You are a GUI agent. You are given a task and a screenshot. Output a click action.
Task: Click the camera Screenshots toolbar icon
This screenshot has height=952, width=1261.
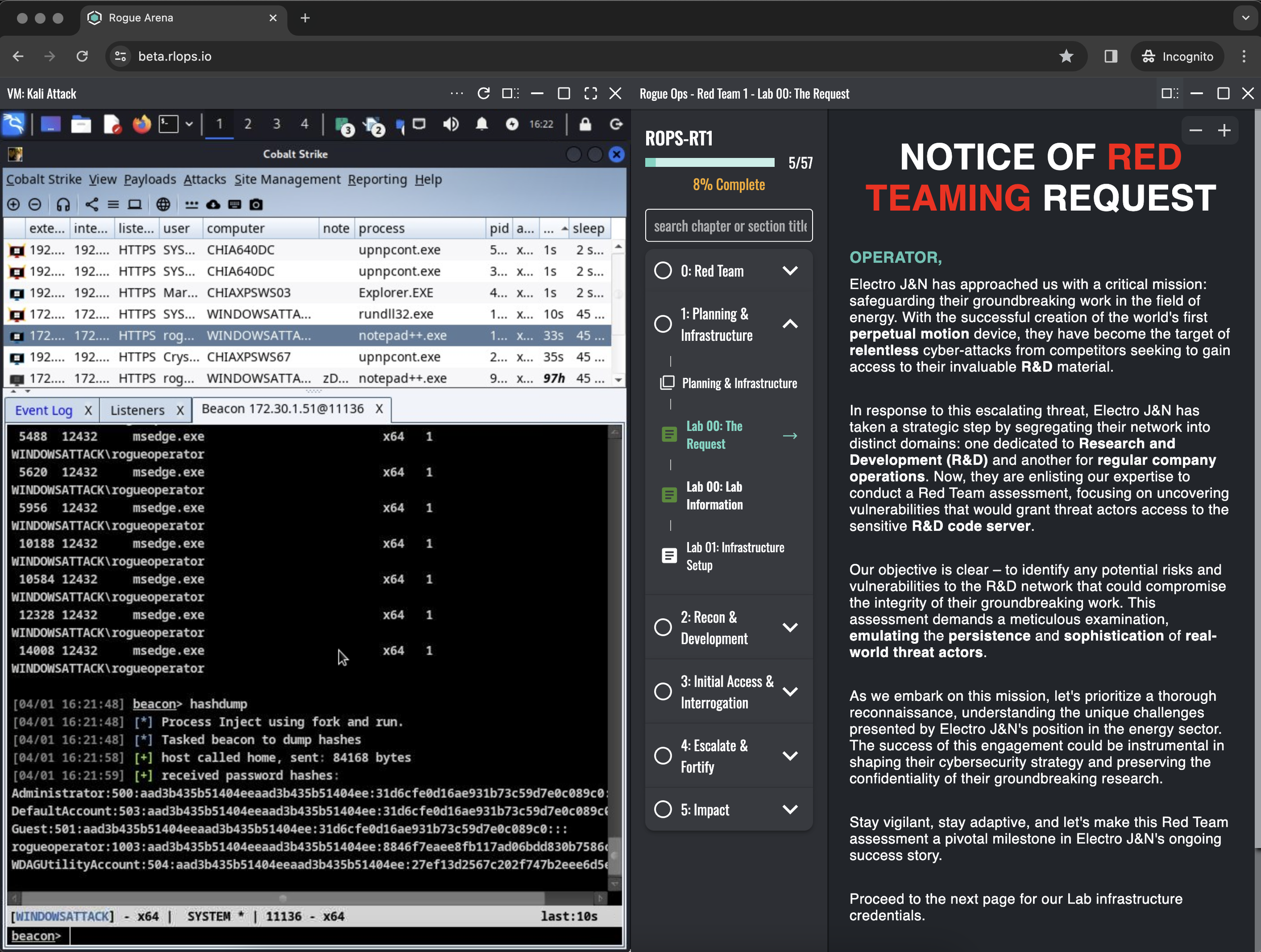click(x=256, y=205)
